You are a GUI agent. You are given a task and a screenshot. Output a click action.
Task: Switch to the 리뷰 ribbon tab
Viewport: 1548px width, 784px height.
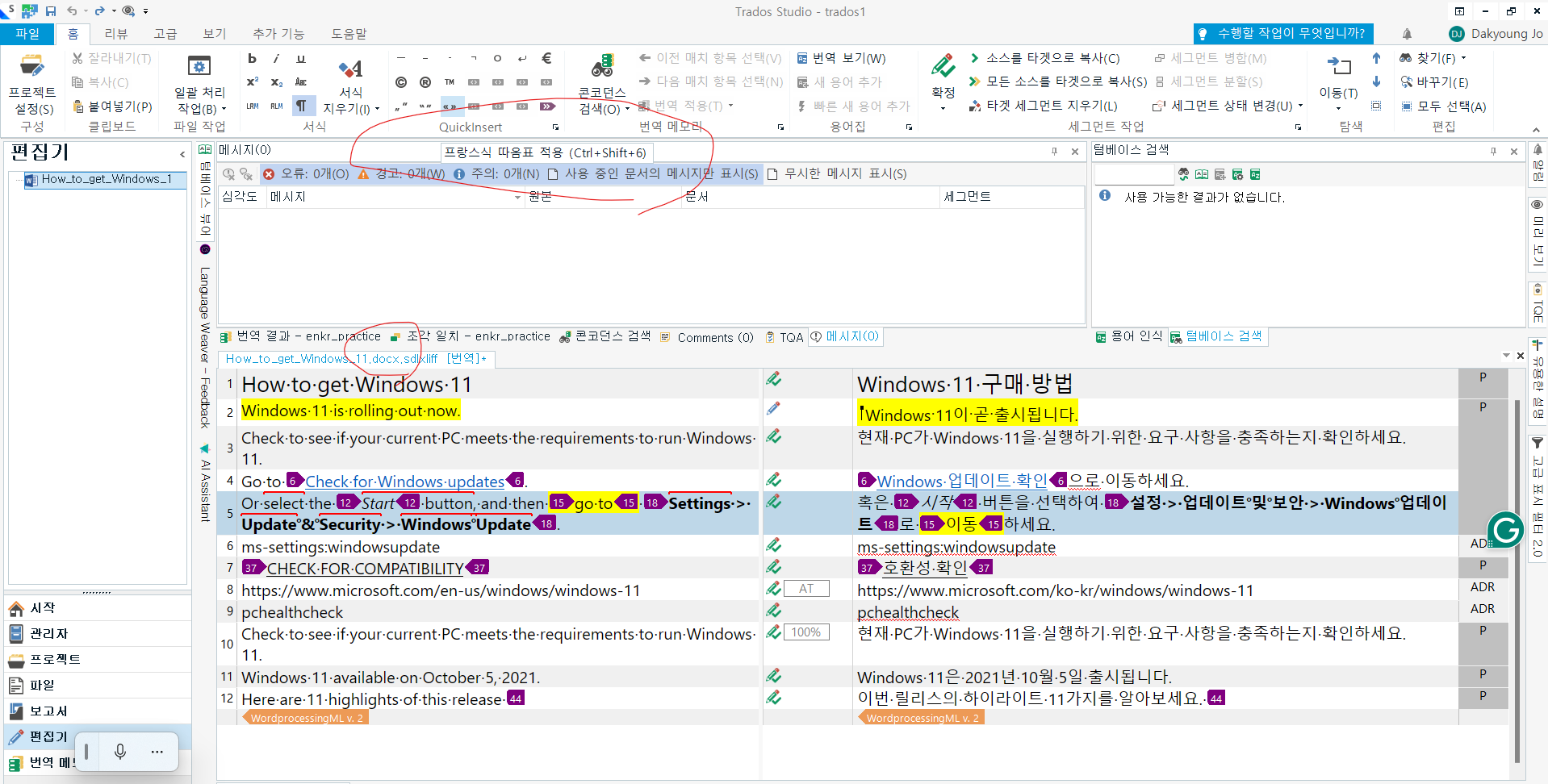[116, 33]
